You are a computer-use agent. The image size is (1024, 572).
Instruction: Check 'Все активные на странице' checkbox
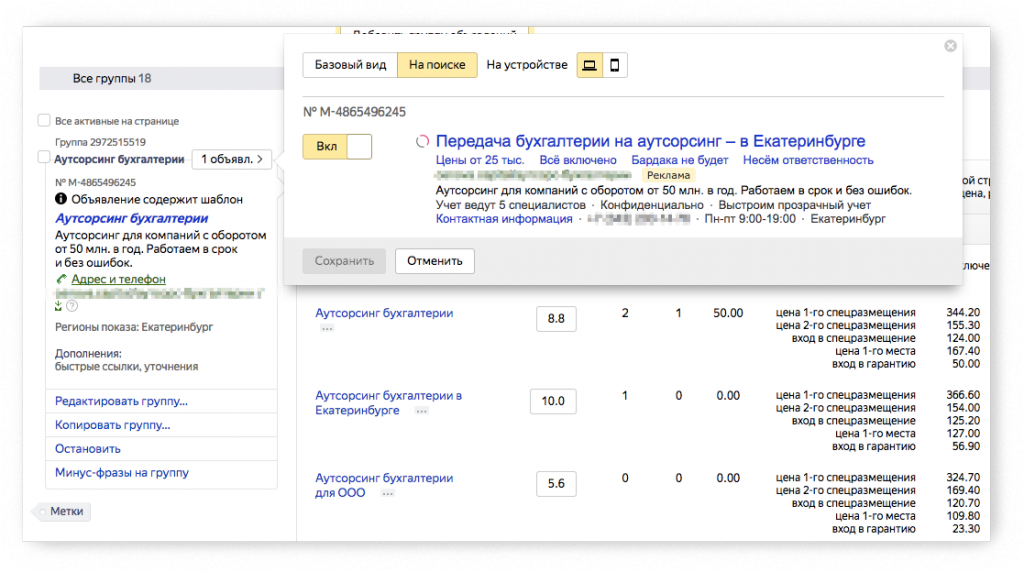pyautogui.click(x=44, y=121)
